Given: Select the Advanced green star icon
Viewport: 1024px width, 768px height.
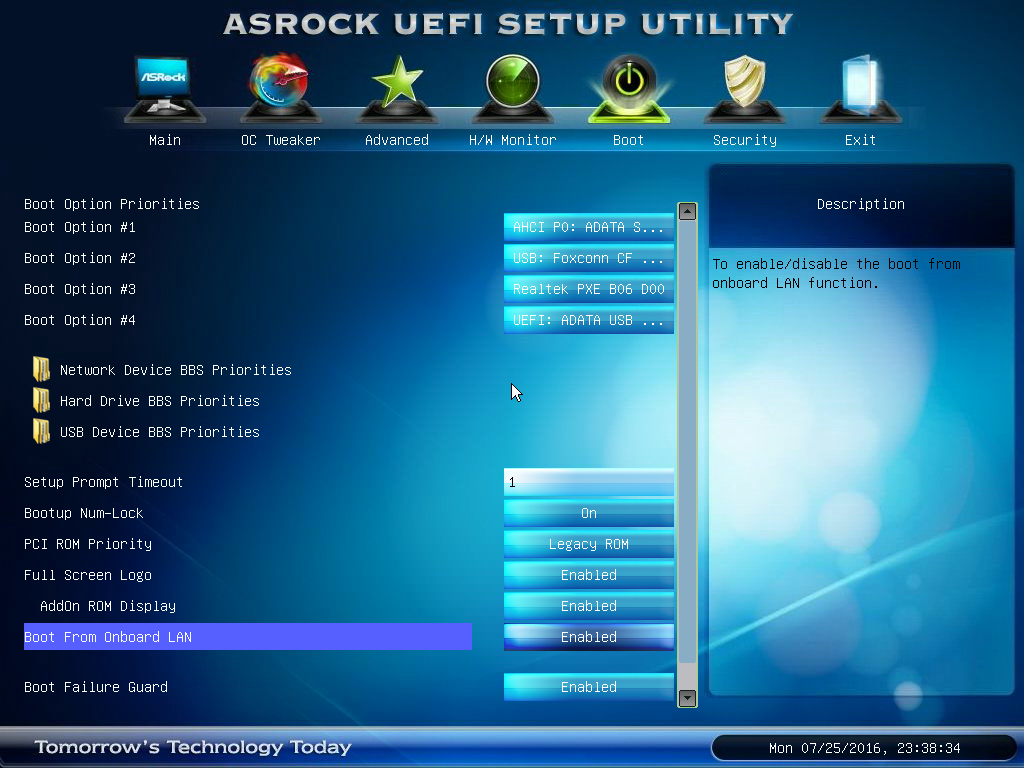Looking at the screenshot, I should [396, 89].
